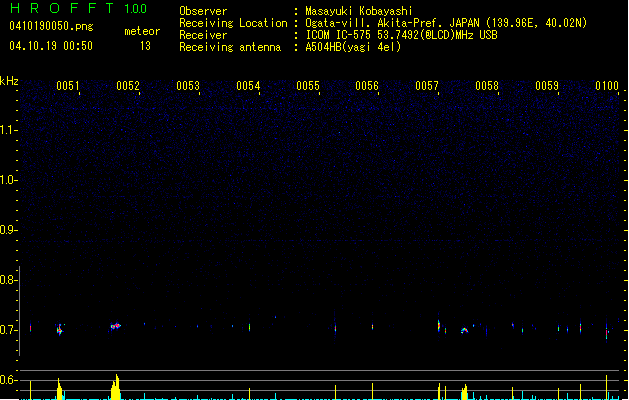Viewport: 629px width, 400px height.
Task: Click the HROFFT 1.0.0 title text
Action: pos(78,8)
